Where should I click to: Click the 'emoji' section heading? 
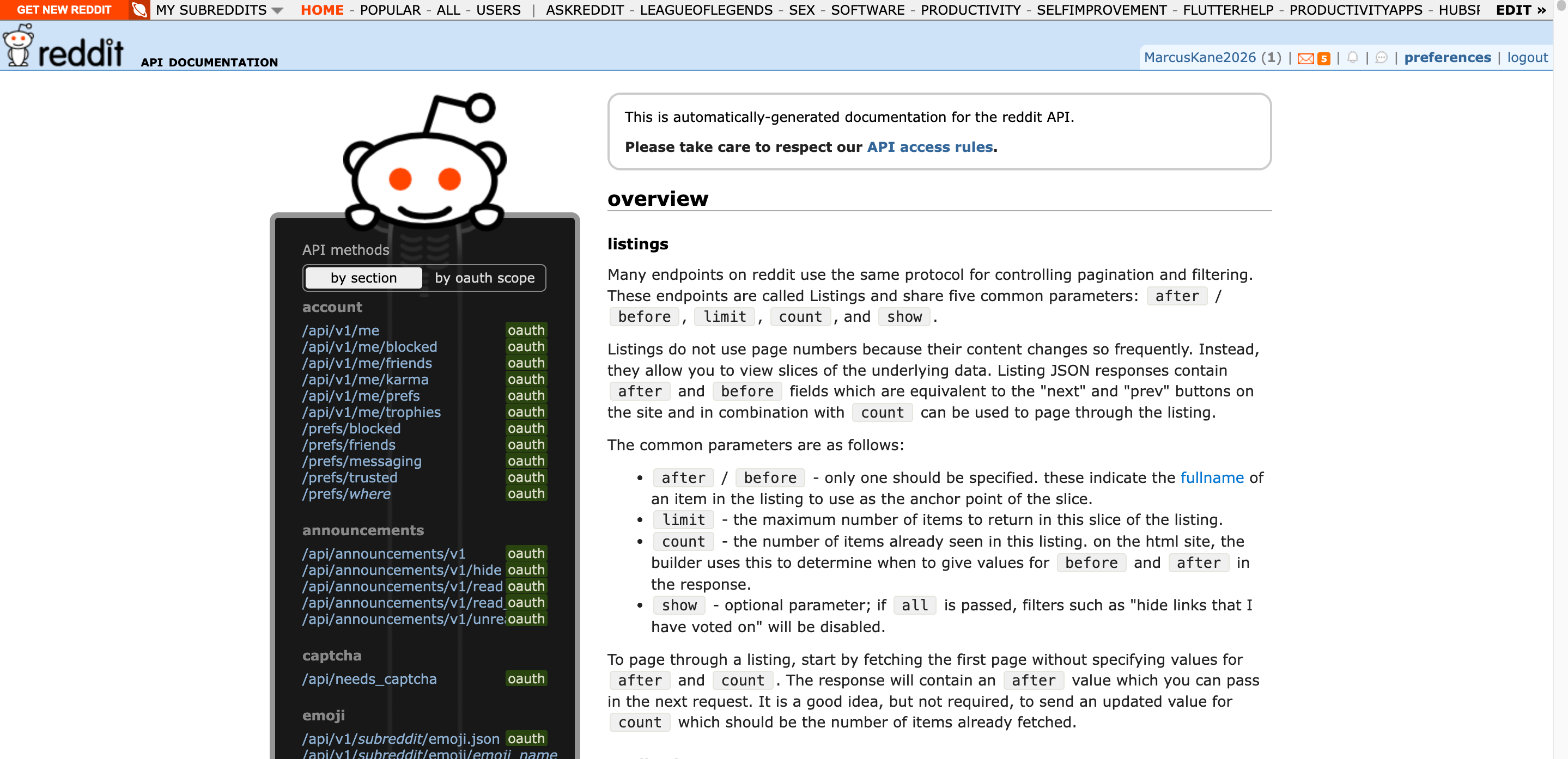323,716
